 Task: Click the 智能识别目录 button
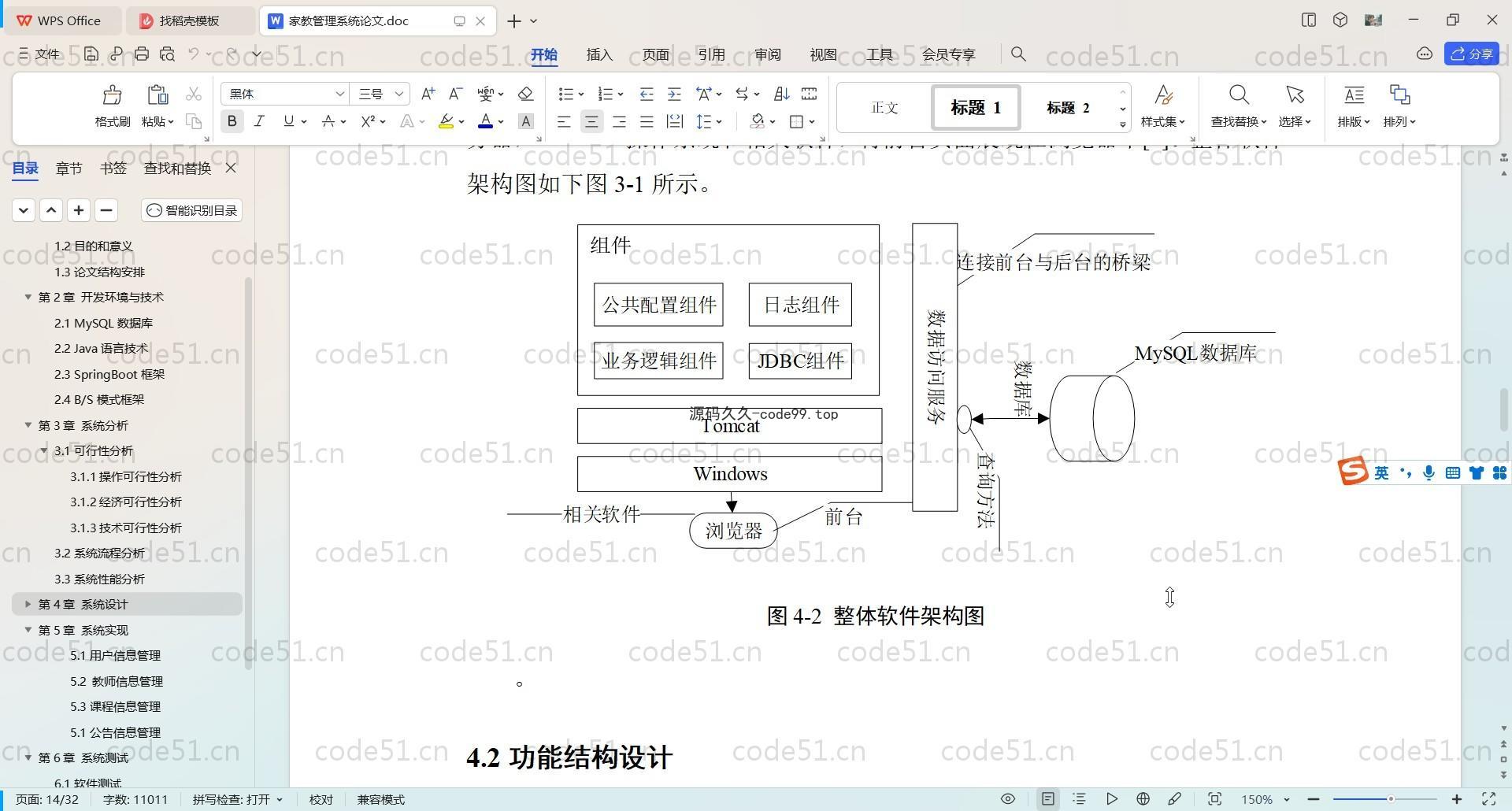192,210
